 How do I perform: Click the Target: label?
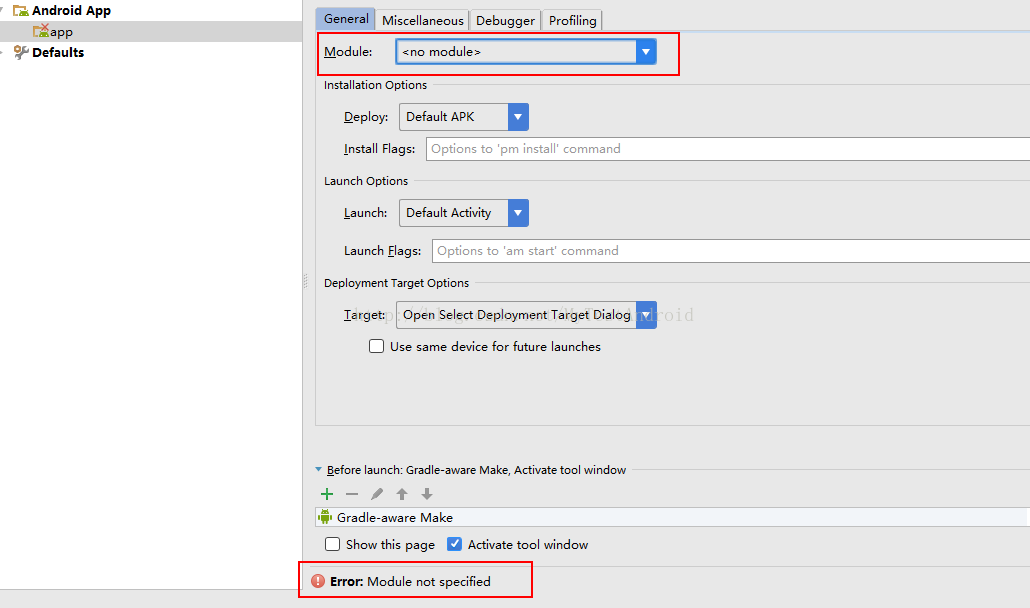click(365, 315)
